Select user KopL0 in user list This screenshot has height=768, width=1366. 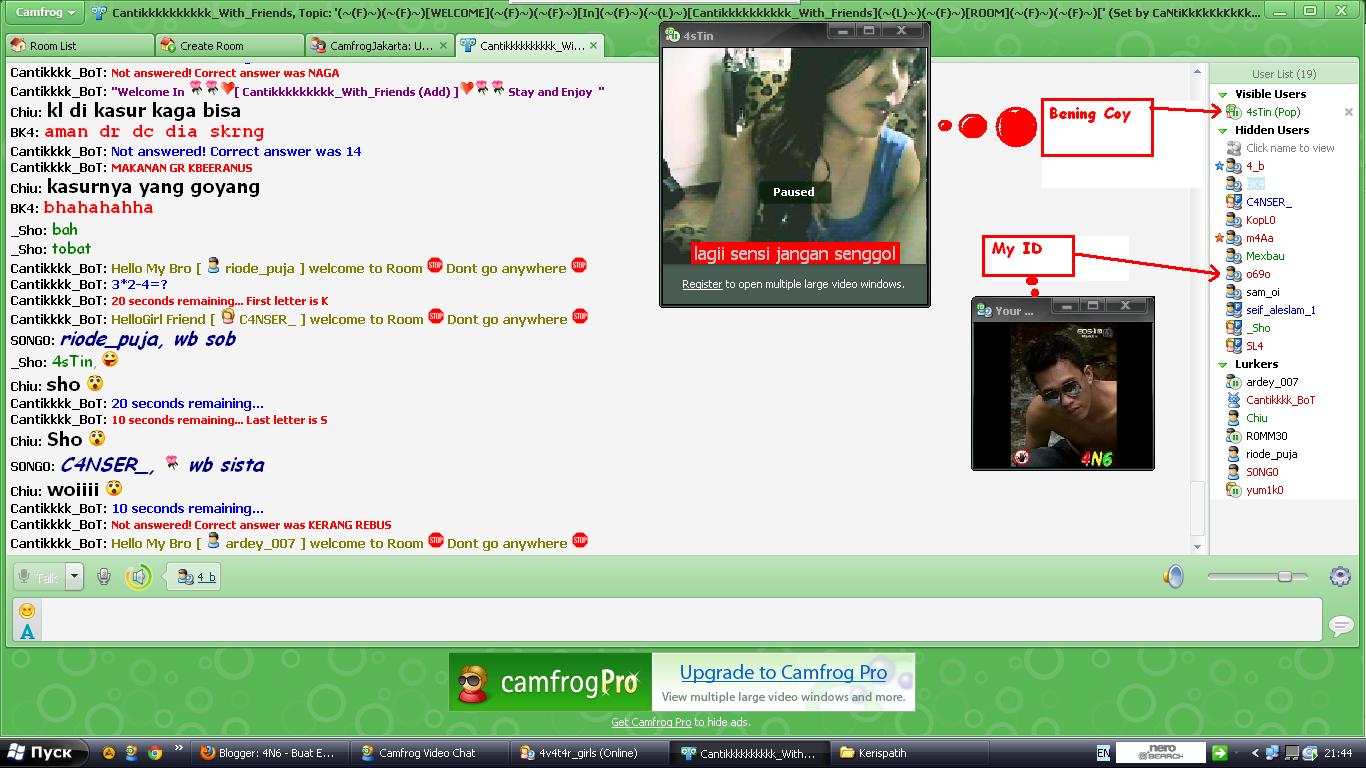pos(1260,220)
